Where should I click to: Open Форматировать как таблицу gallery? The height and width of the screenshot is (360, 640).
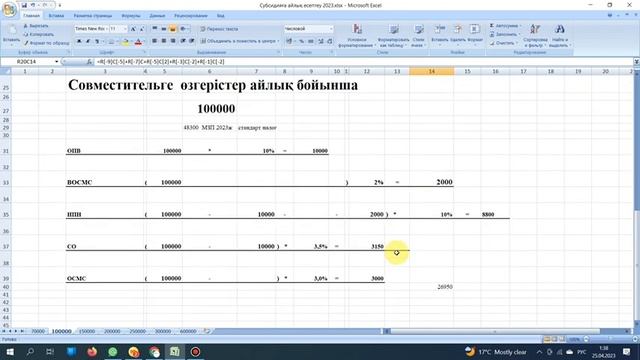coord(393,36)
